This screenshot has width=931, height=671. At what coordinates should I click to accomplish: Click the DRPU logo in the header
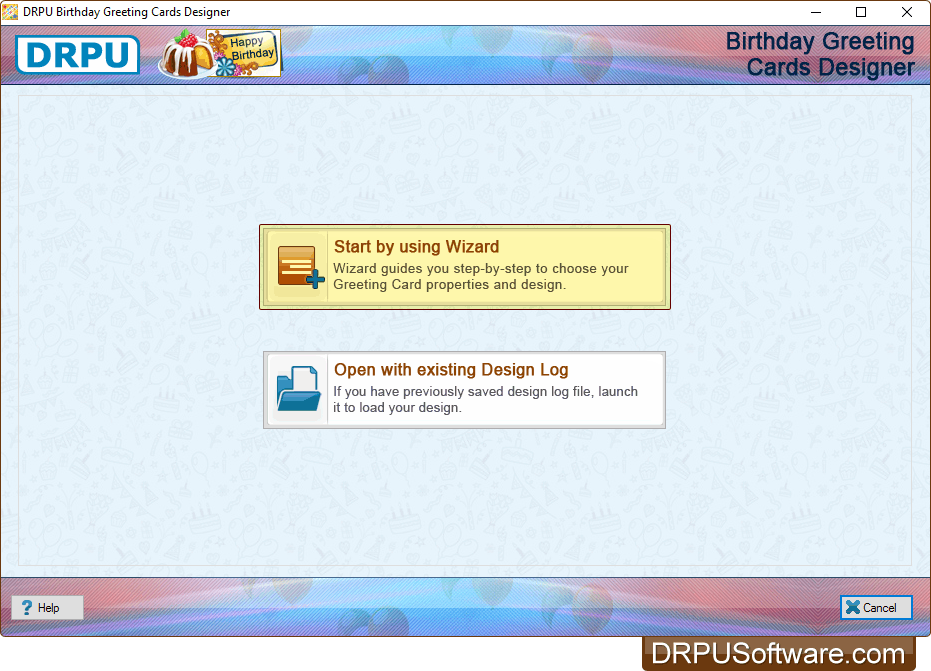(78, 55)
